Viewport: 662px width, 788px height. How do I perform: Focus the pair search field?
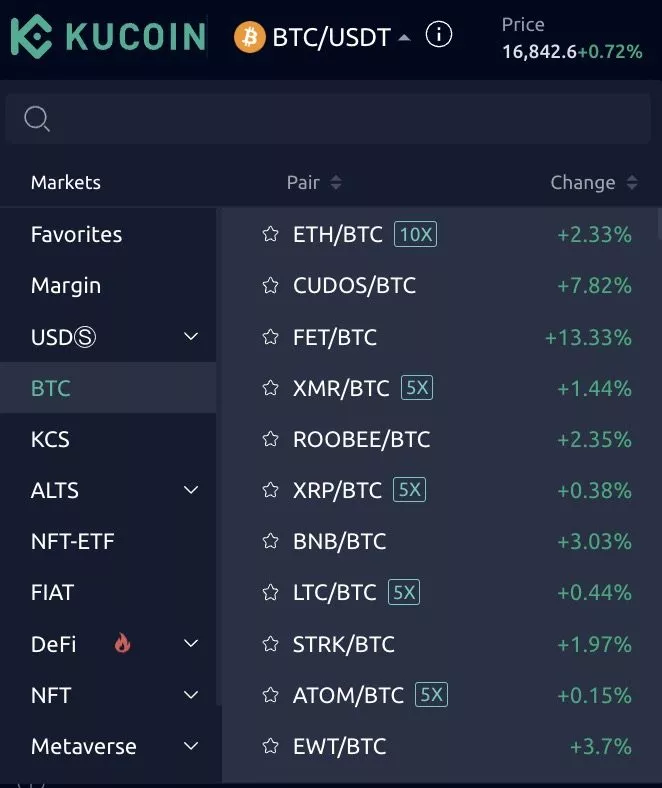[328, 119]
